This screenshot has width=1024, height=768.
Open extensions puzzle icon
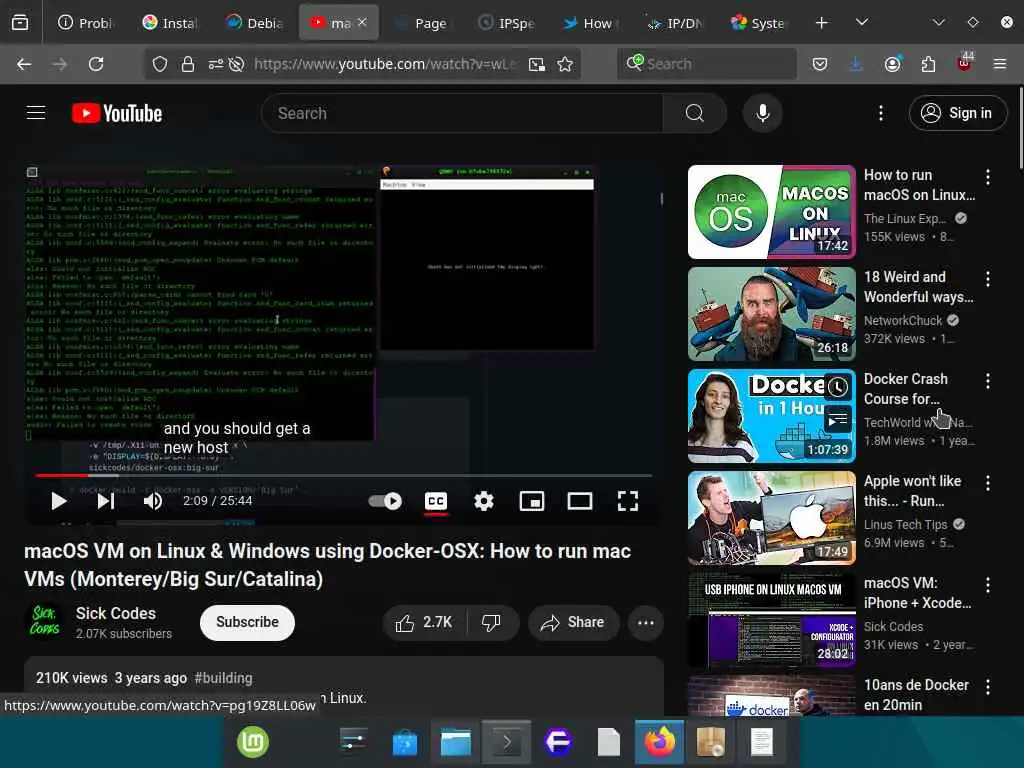(x=928, y=64)
